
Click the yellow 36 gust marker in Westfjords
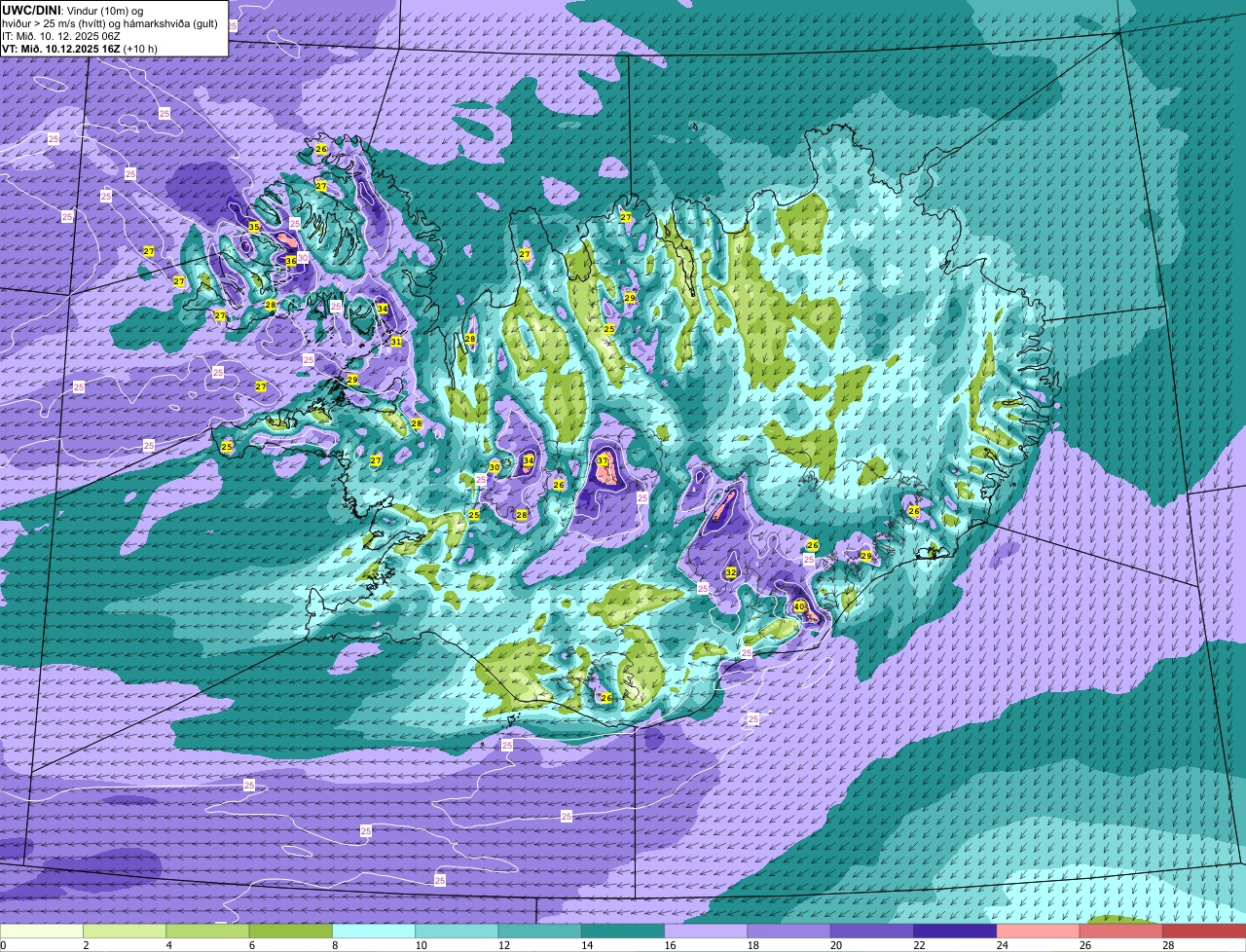point(290,261)
